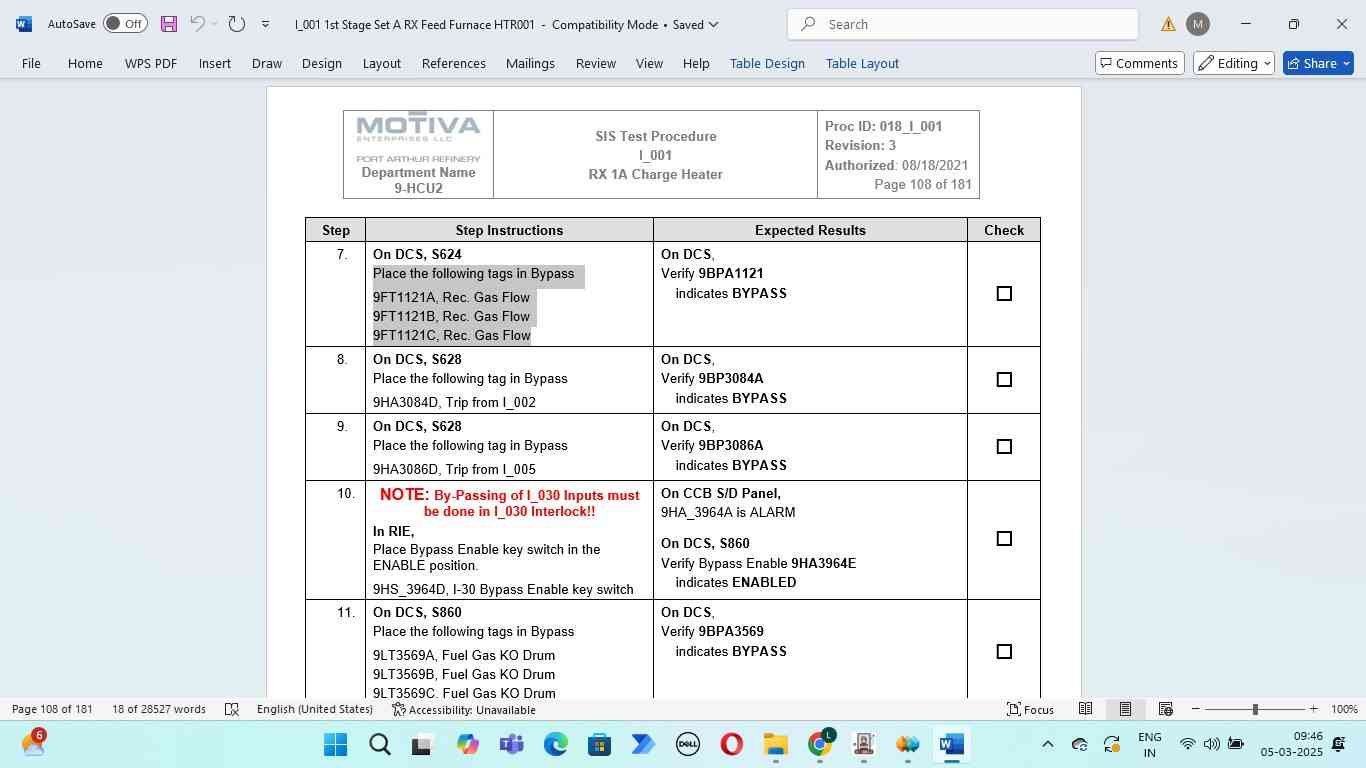Toggle Focus mode in status bar
The height and width of the screenshot is (768, 1366).
1030,709
